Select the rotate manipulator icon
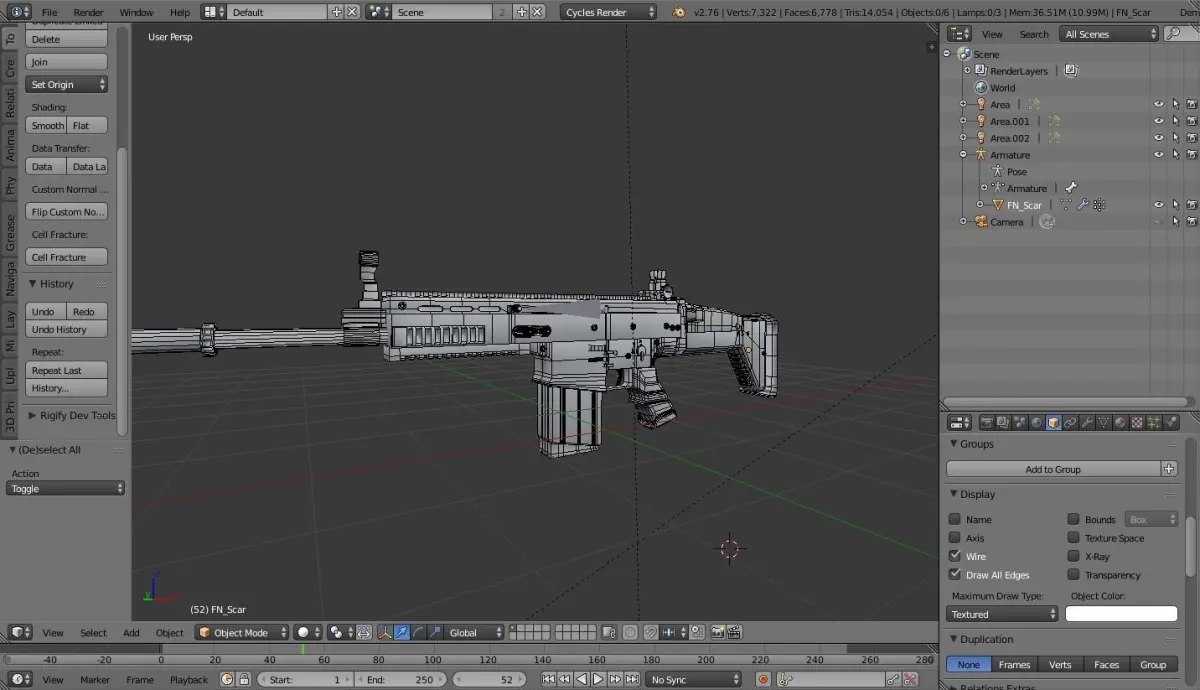The height and width of the screenshot is (690, 1200). (x=419, y=632)
